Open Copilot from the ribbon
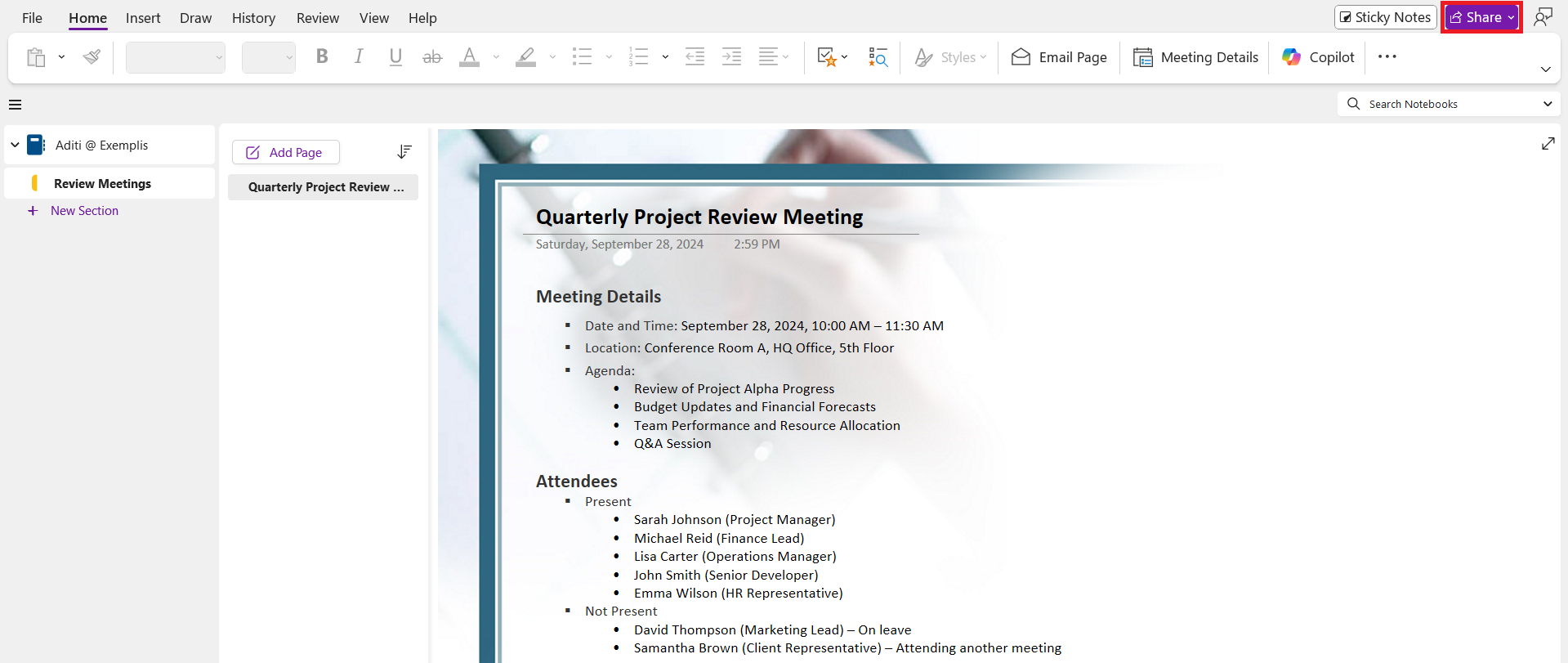 (1318, 57)
